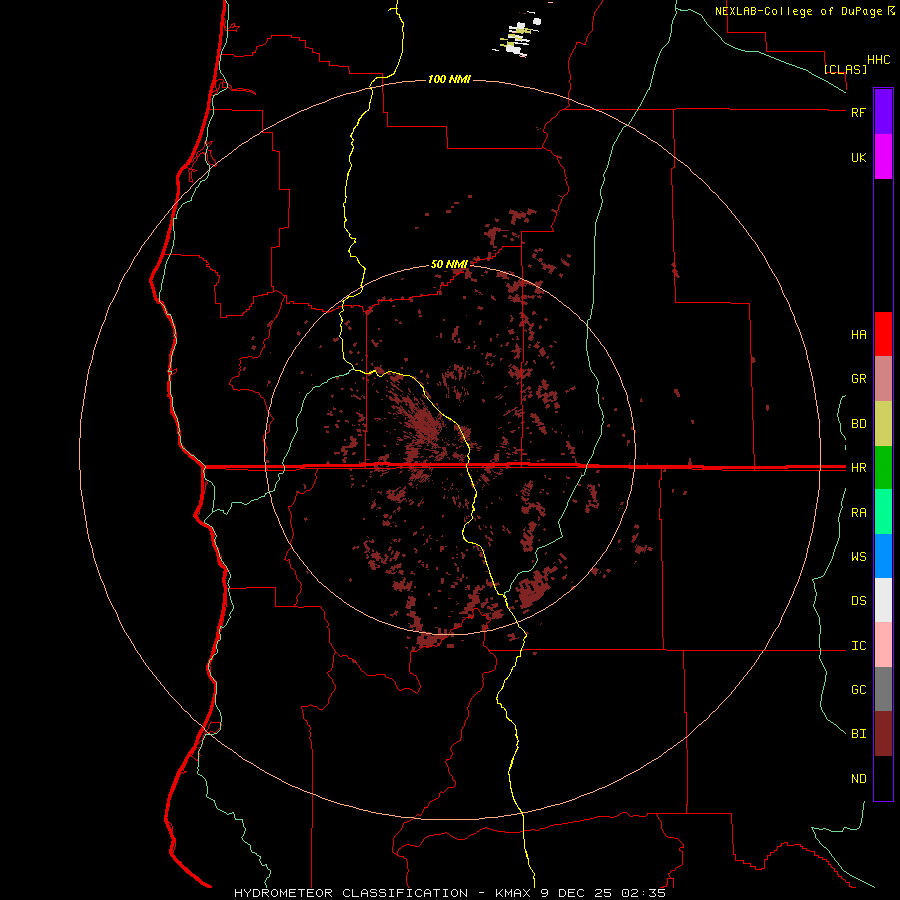Click the white echo cluster at top
Viewport: 900px width, 900px height.
pyautogui.click(x=519, y=36)
